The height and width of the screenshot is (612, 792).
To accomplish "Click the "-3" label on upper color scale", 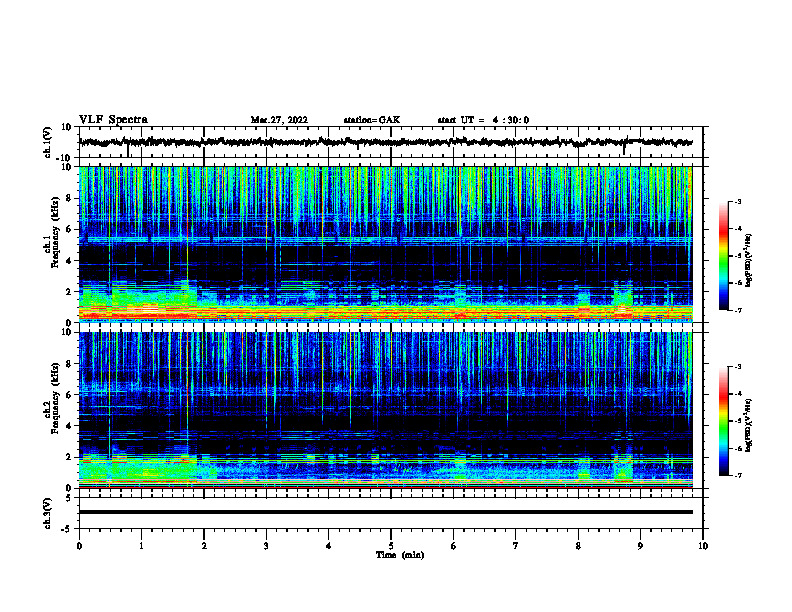I will (737, 202).
